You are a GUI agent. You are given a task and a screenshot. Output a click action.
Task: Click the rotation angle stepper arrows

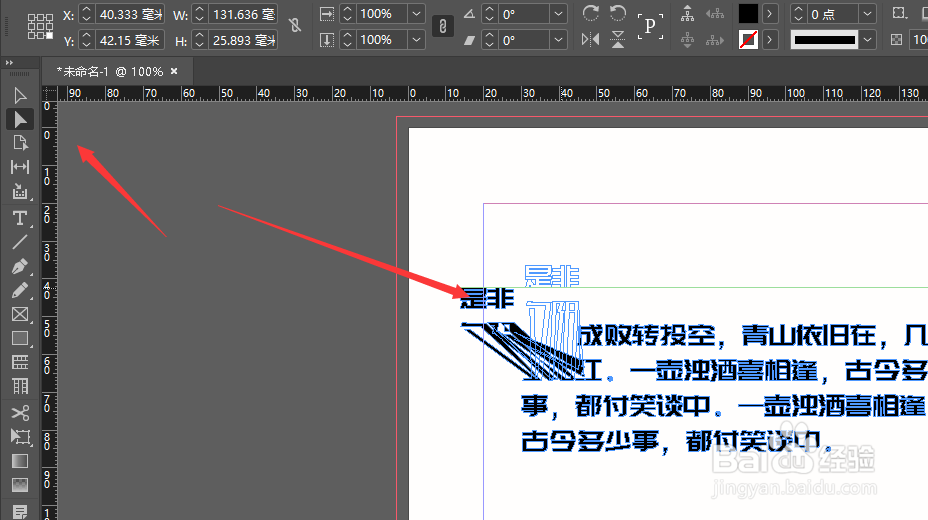pyautogui.click(x=489, y=14)
